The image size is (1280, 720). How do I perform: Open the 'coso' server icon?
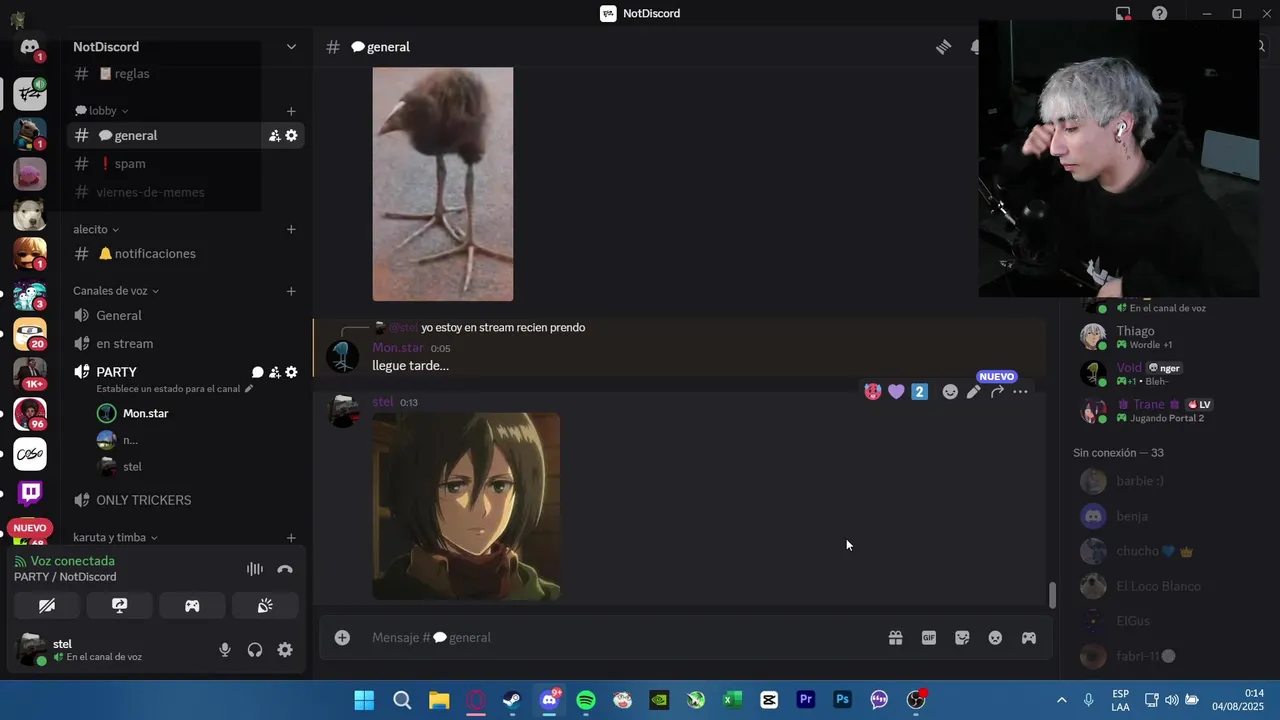(30, 453)
